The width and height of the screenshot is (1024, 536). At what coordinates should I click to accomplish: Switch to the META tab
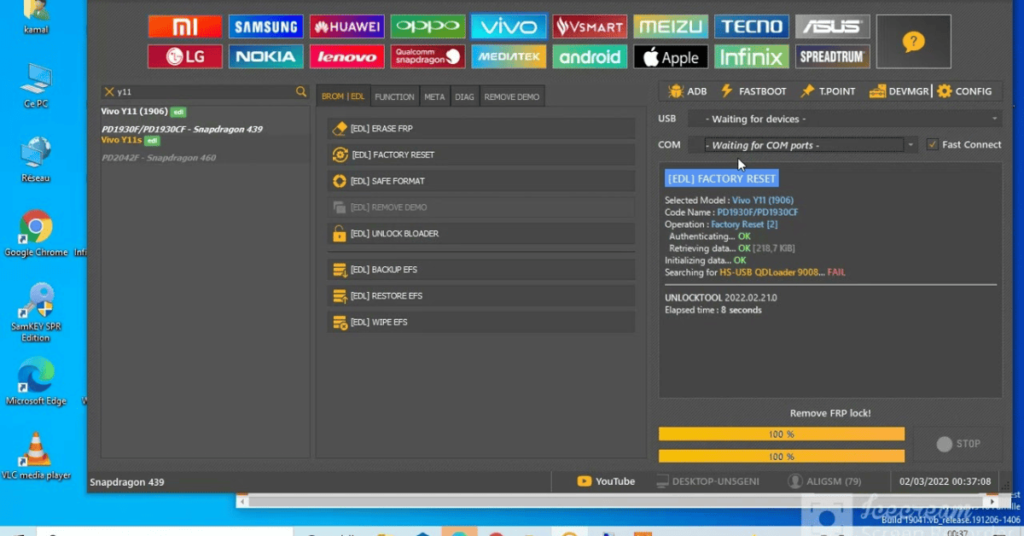434,97
